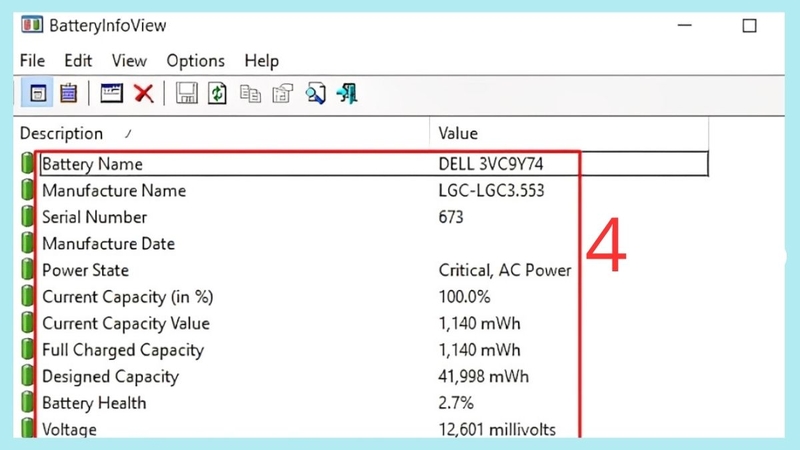This screenshot has width=800, height=450.
Task: Open the Advanced Options toolbar icon
Action: coord(111,93)
